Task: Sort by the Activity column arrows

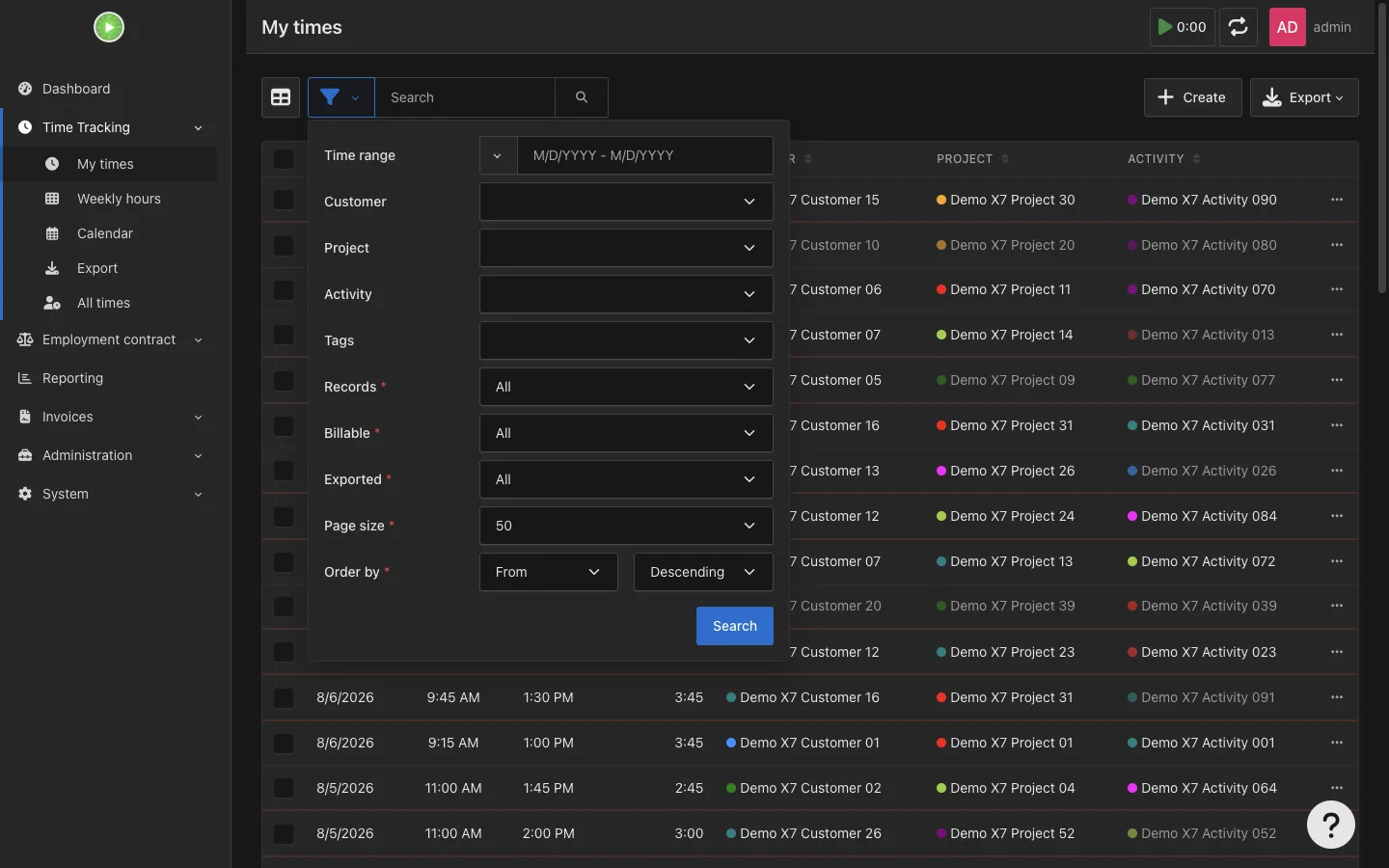Action: point(1196,159)
